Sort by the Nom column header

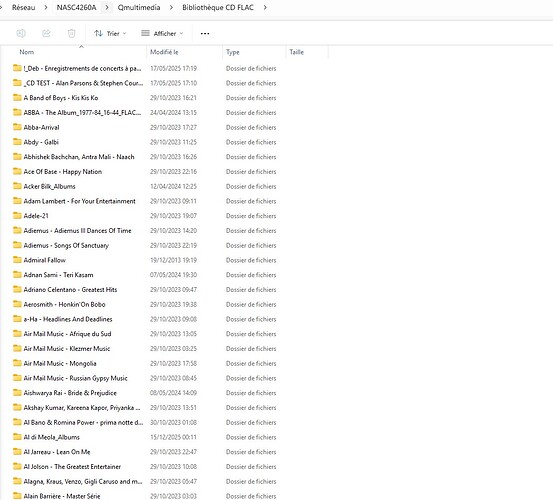[x=27, y=52]
